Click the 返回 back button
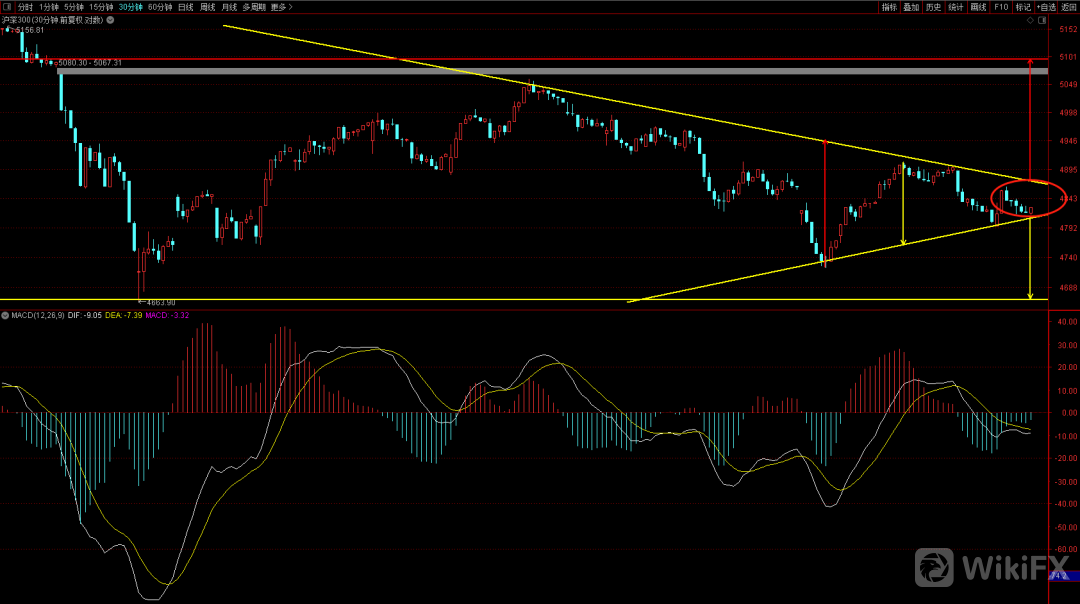 point(1069,7)
